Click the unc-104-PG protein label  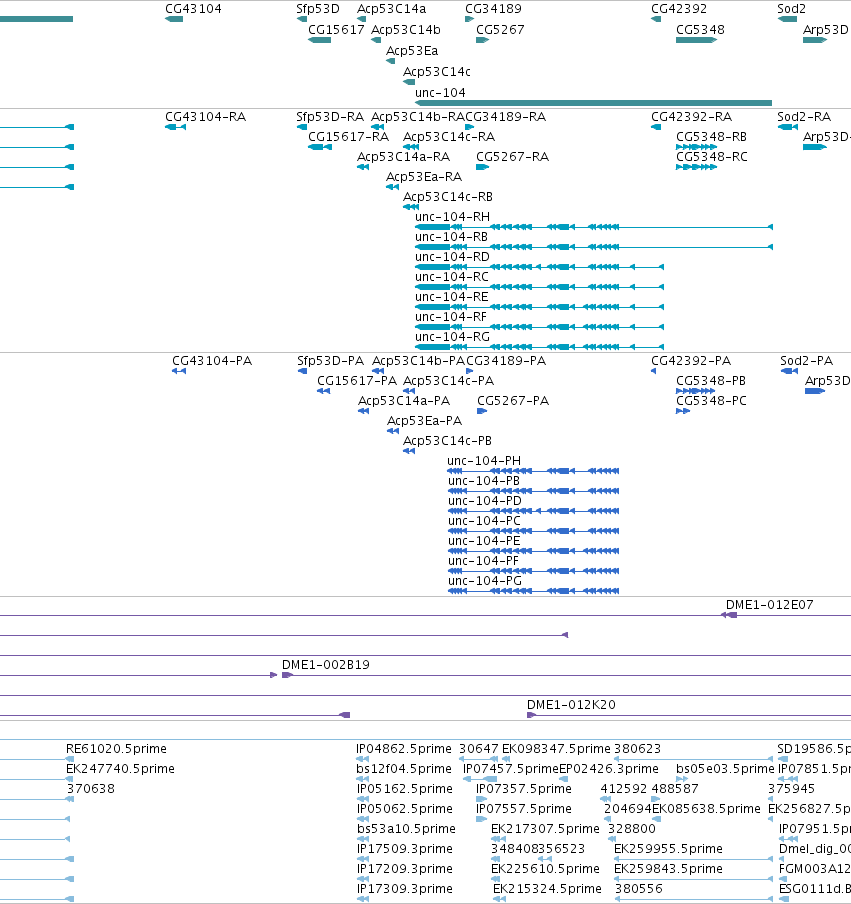[x=484, y=581]
